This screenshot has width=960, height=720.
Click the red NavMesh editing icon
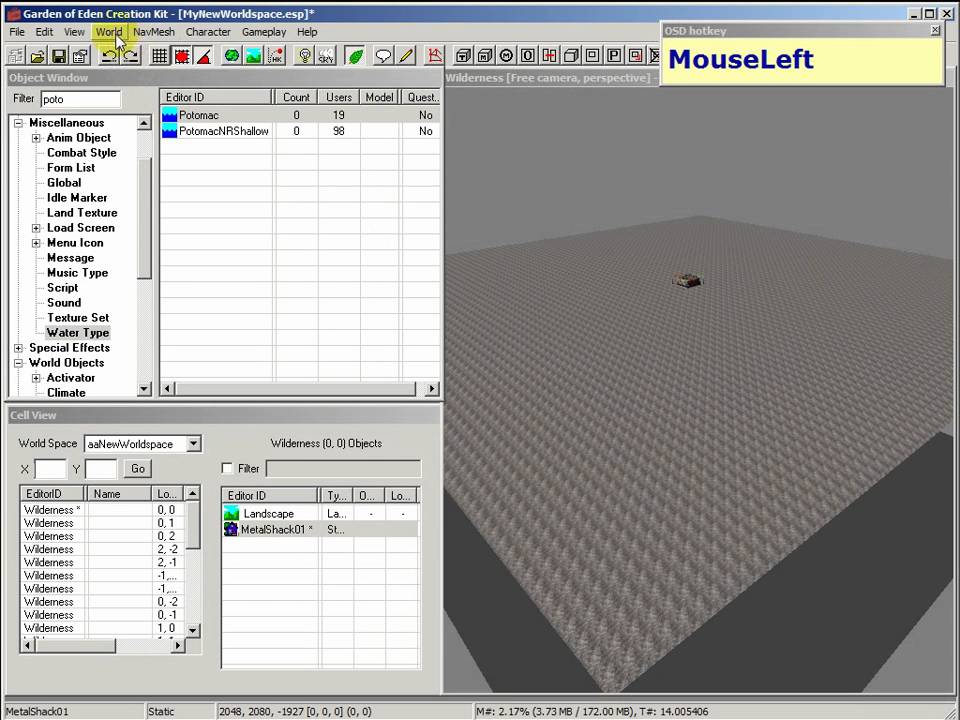[435, 56]
